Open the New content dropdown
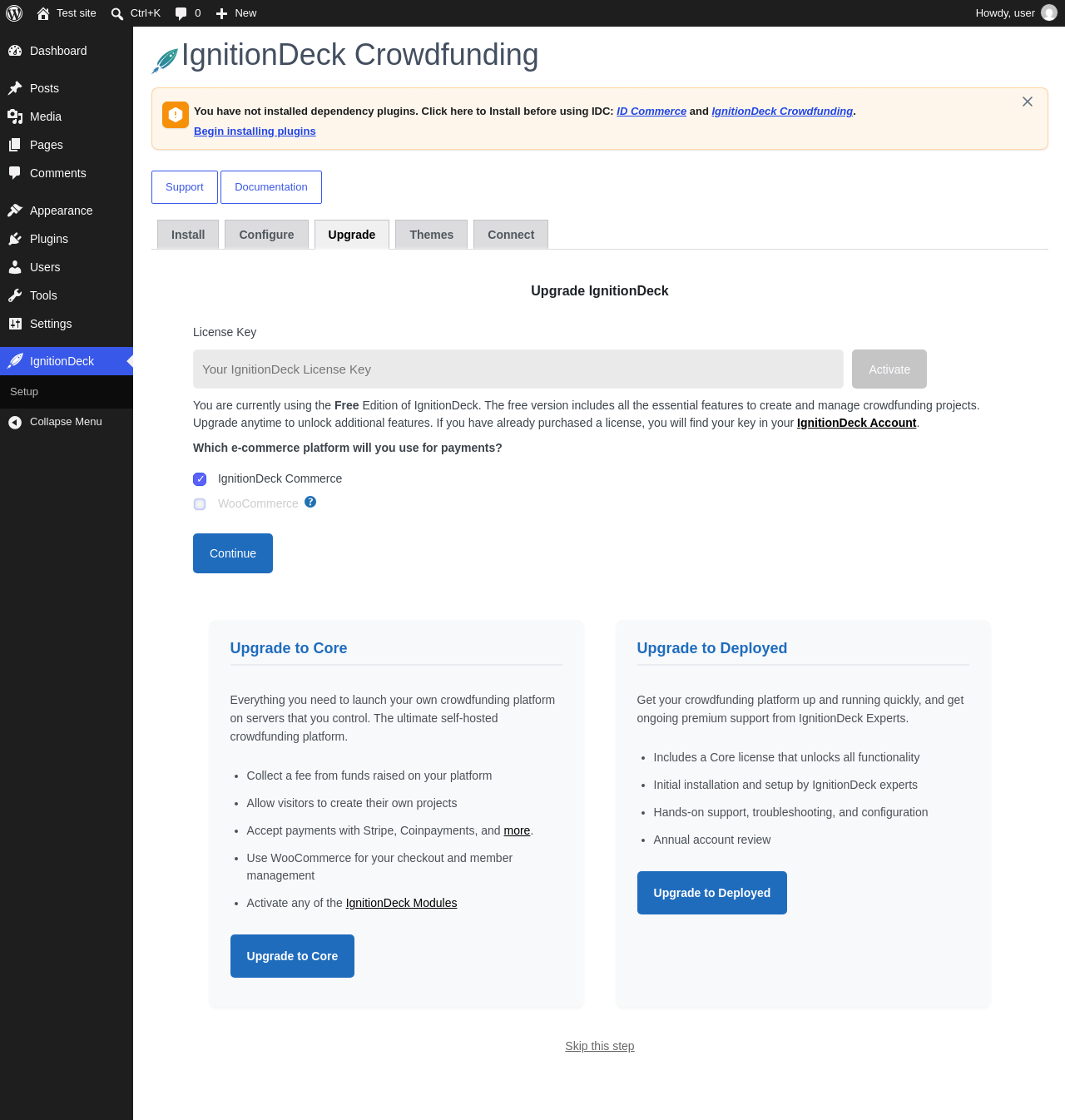1065x1120 pixels. point(236,13)
